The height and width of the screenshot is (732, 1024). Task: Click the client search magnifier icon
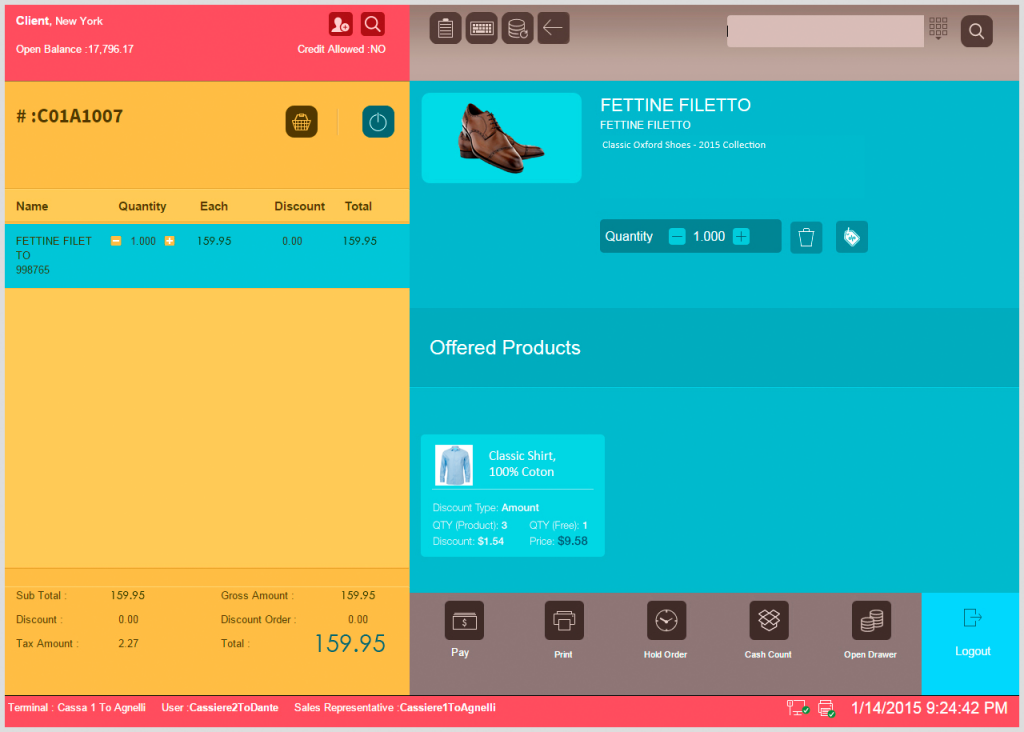tap(372, 25)
